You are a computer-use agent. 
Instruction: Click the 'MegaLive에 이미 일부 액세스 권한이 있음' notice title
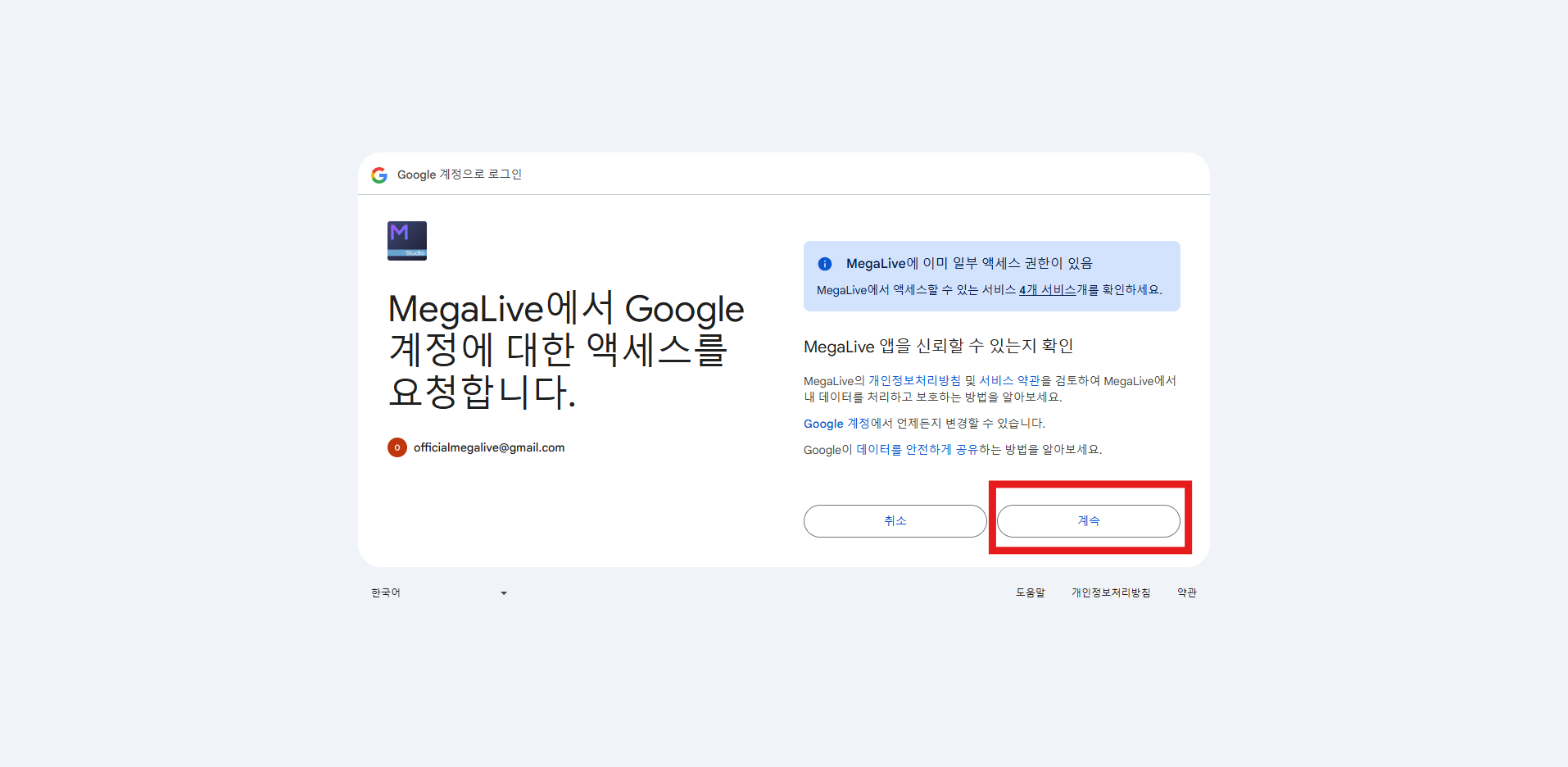pos(969,263)
